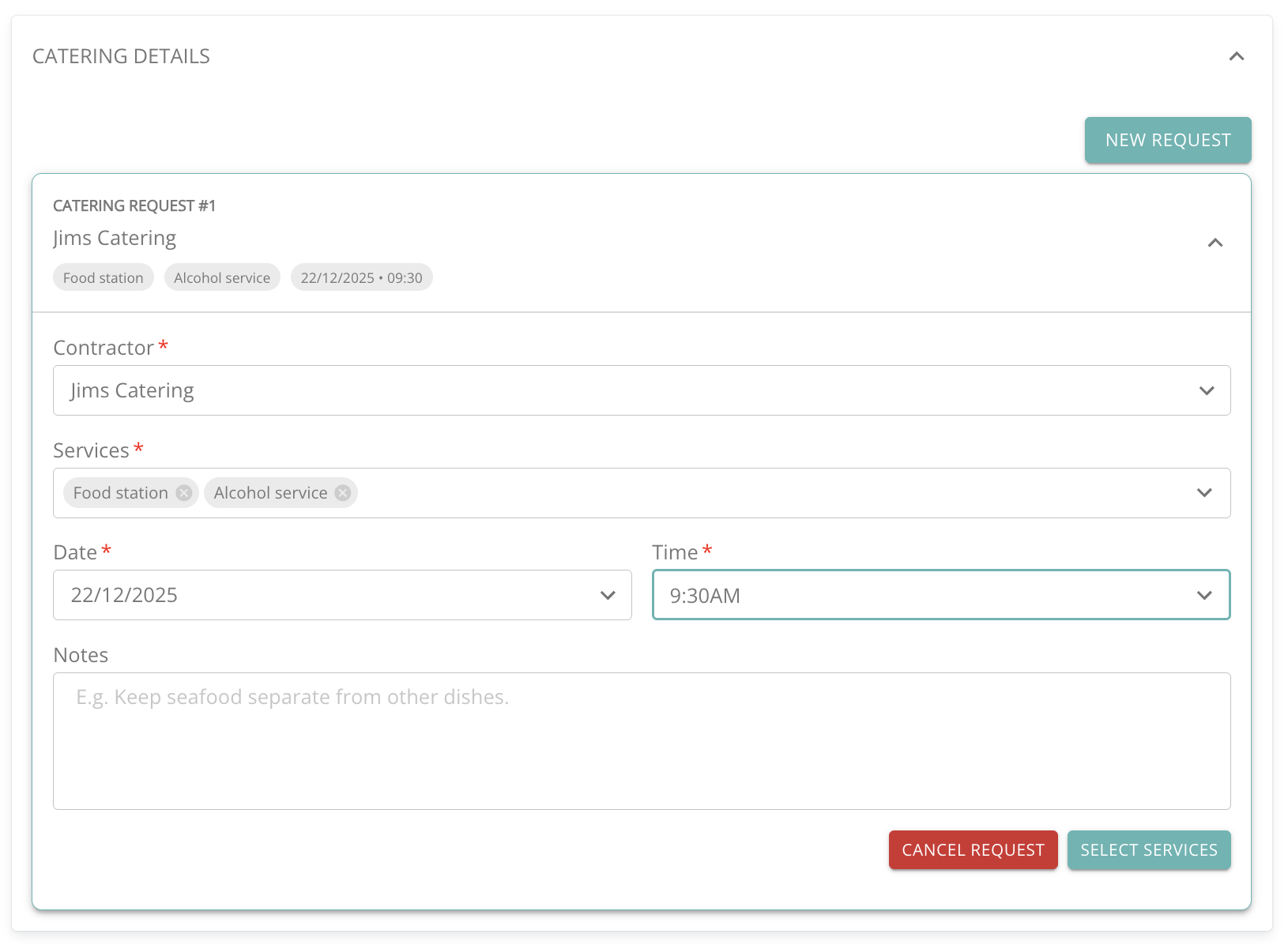
Task: Collapse Catering Request #1 panel chevron
Action: [1215, 243]
